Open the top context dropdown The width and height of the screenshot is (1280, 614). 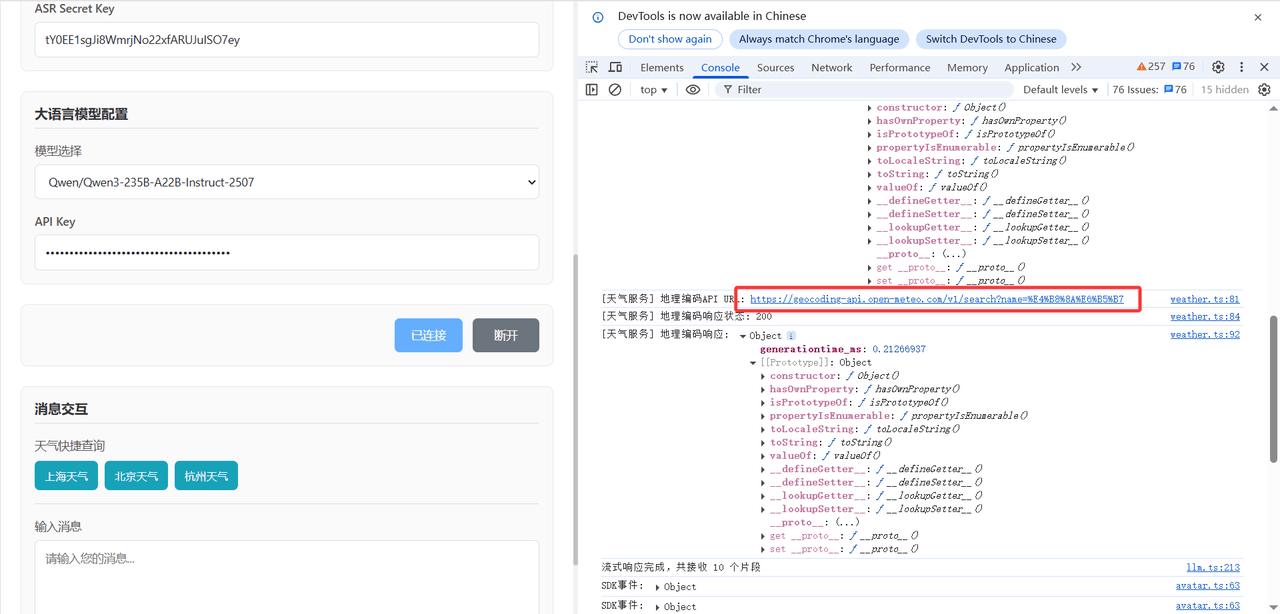pos(653,89)
